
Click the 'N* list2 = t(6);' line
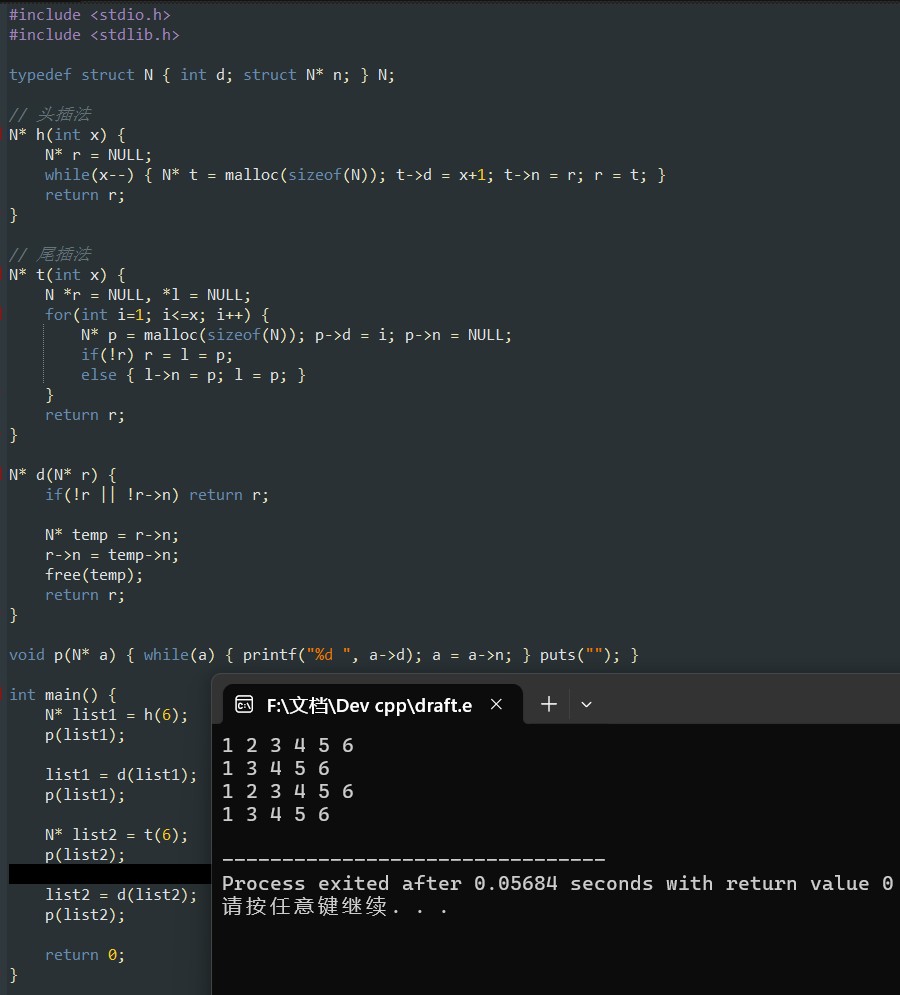point(116,835)
